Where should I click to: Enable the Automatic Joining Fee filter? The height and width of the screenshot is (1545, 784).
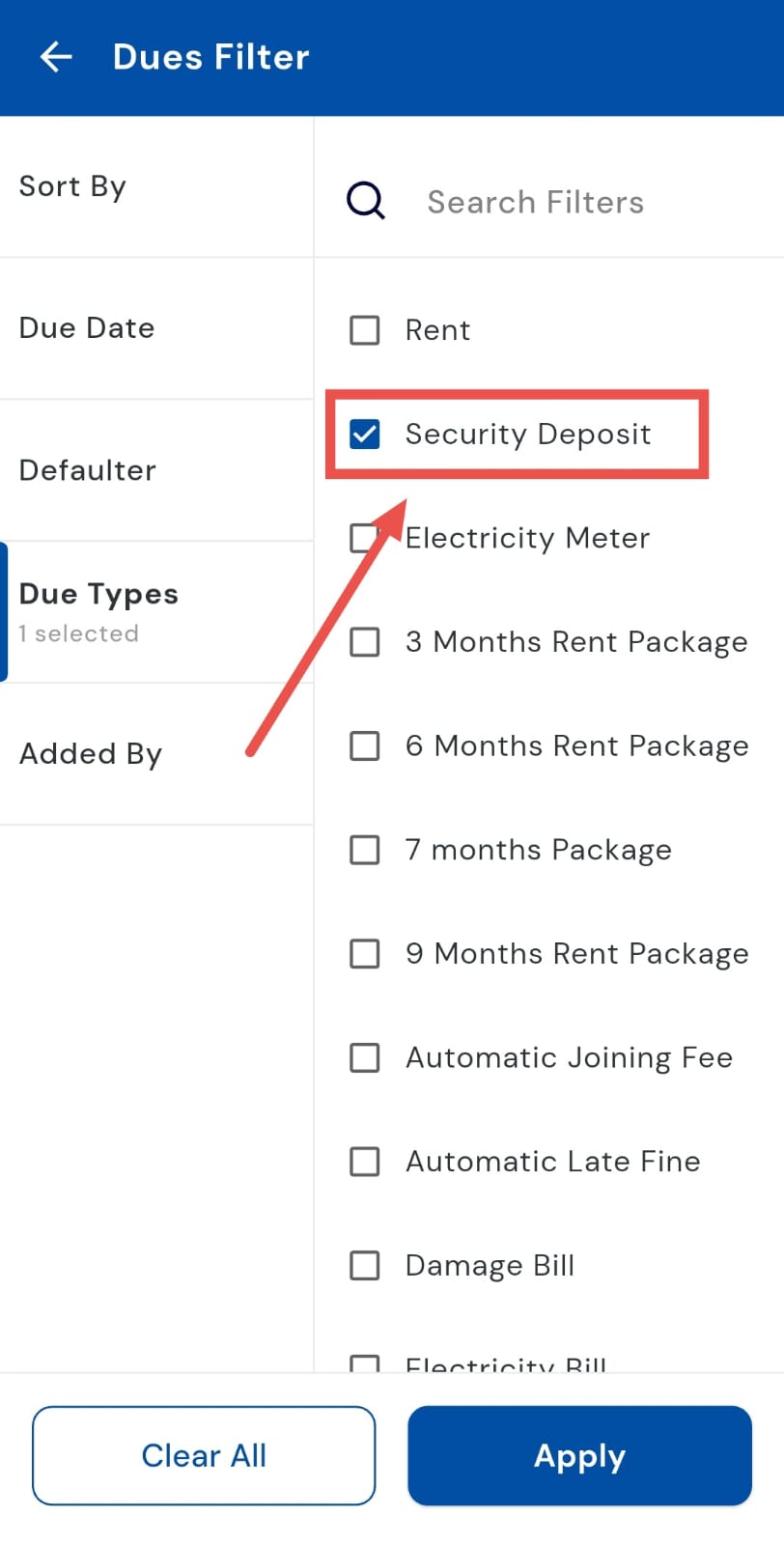(x=365, y=1057)
